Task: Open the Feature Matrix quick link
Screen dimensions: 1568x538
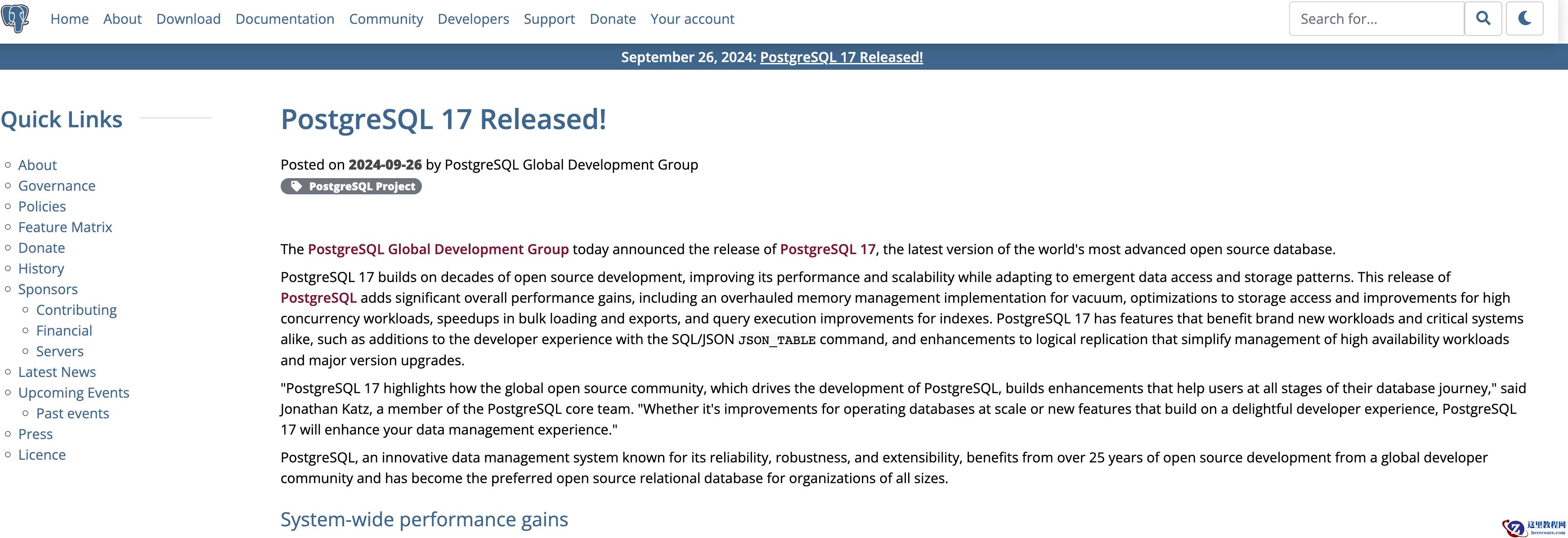Action: tap(65, 227)
